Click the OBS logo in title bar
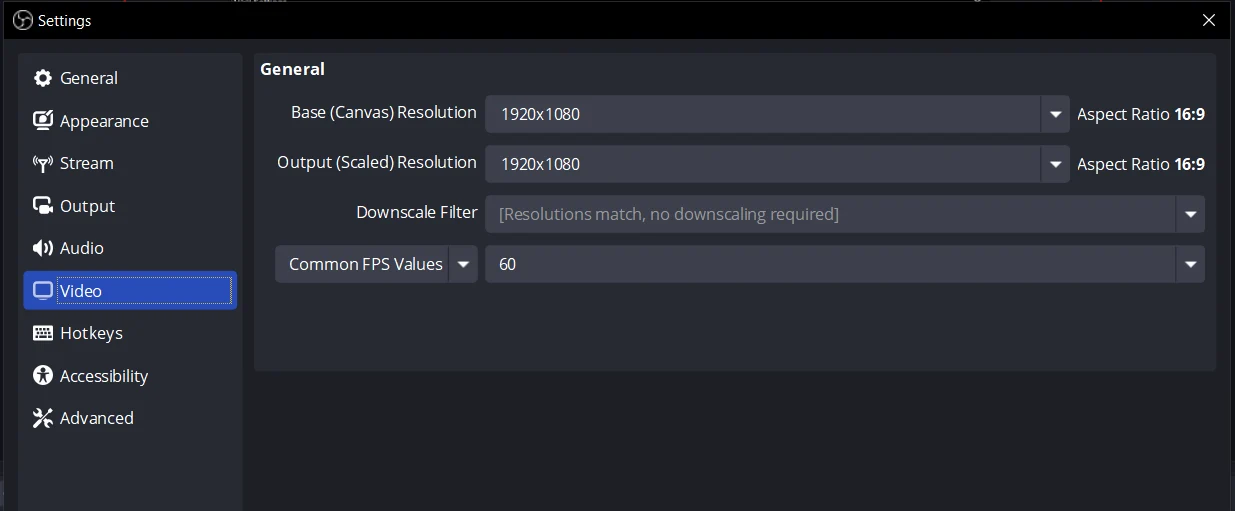 [x=22, y=20]
